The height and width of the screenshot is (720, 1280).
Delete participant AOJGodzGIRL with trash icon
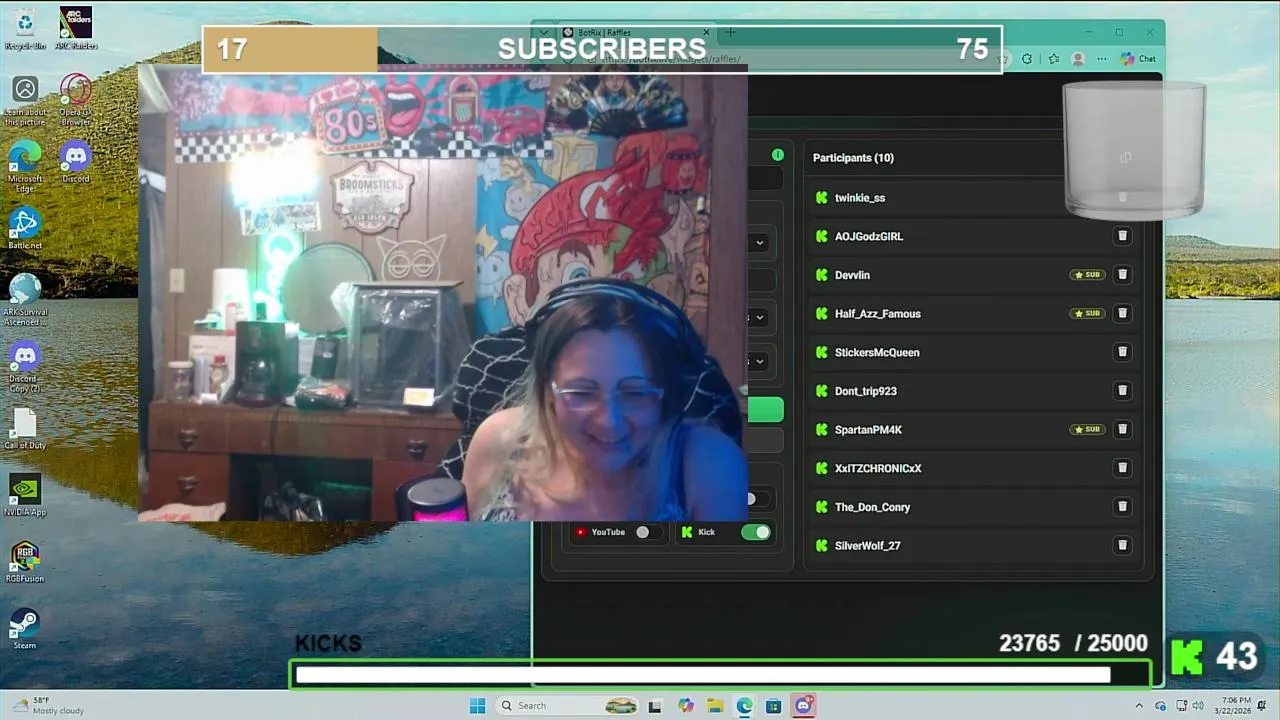(x=1122, y=236)
